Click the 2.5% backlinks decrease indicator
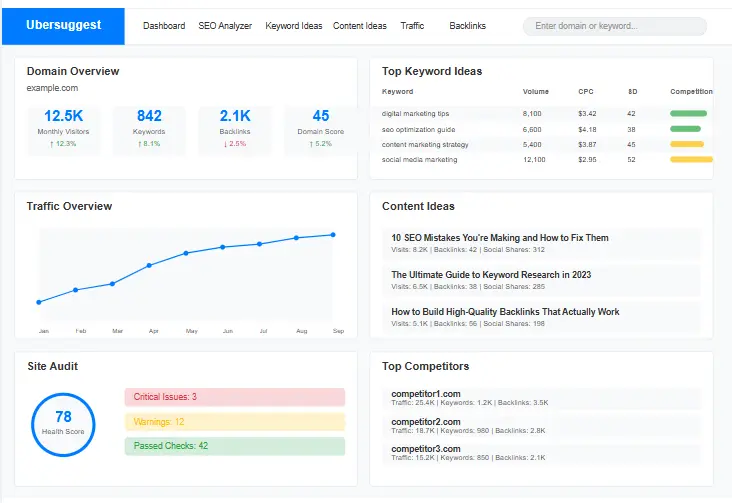Screen dimensions: 732x503 click(x=235, y=144)
